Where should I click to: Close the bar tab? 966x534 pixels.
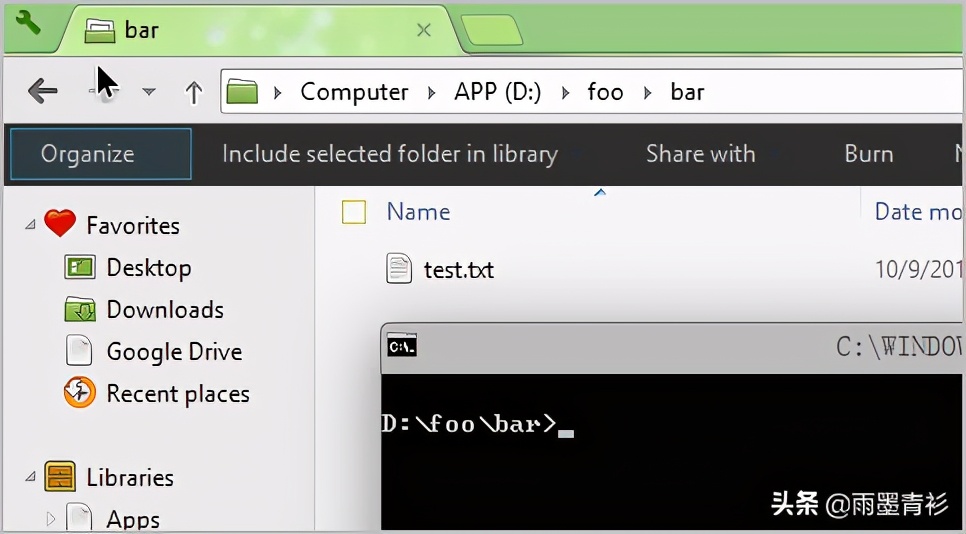point(424,30)
